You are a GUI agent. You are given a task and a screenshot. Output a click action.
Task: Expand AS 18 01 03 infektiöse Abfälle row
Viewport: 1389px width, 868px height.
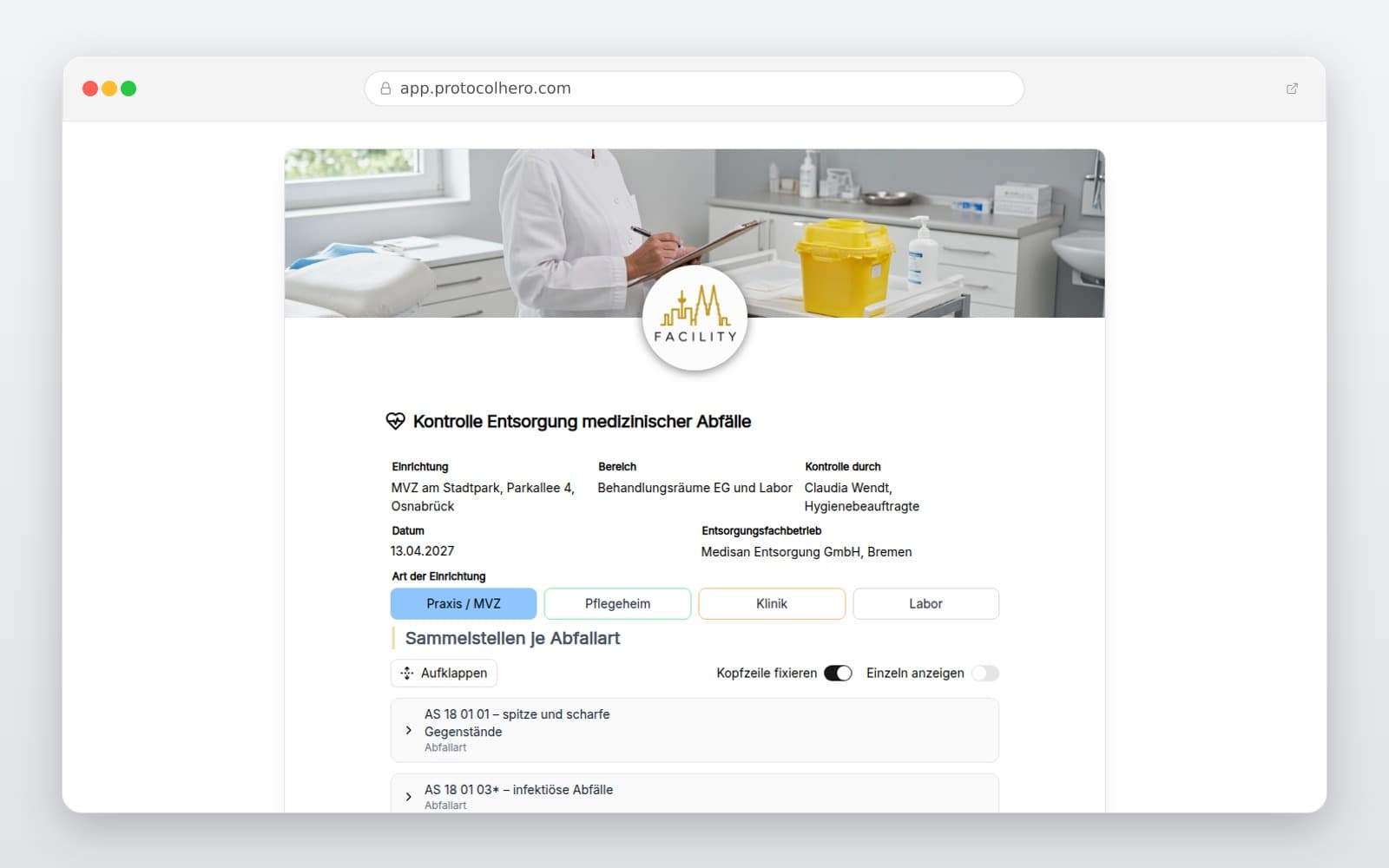[x=694, y=794]
